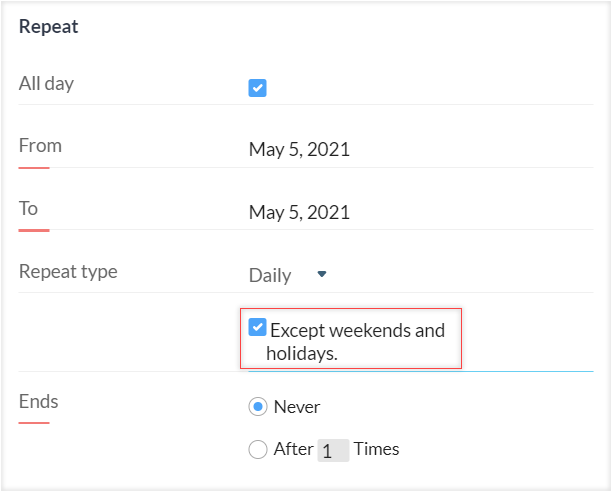Click the To field label
This screenshot has width=612, height=492.
click(x=28, y=208)
